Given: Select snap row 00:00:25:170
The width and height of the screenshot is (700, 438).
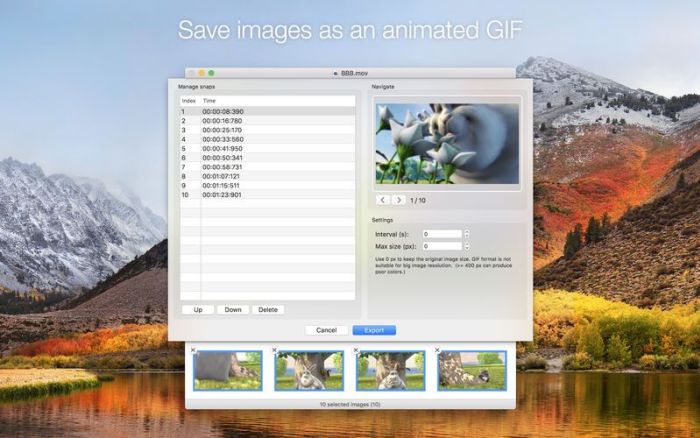Looking at the screenshot, I should (267, 130).
